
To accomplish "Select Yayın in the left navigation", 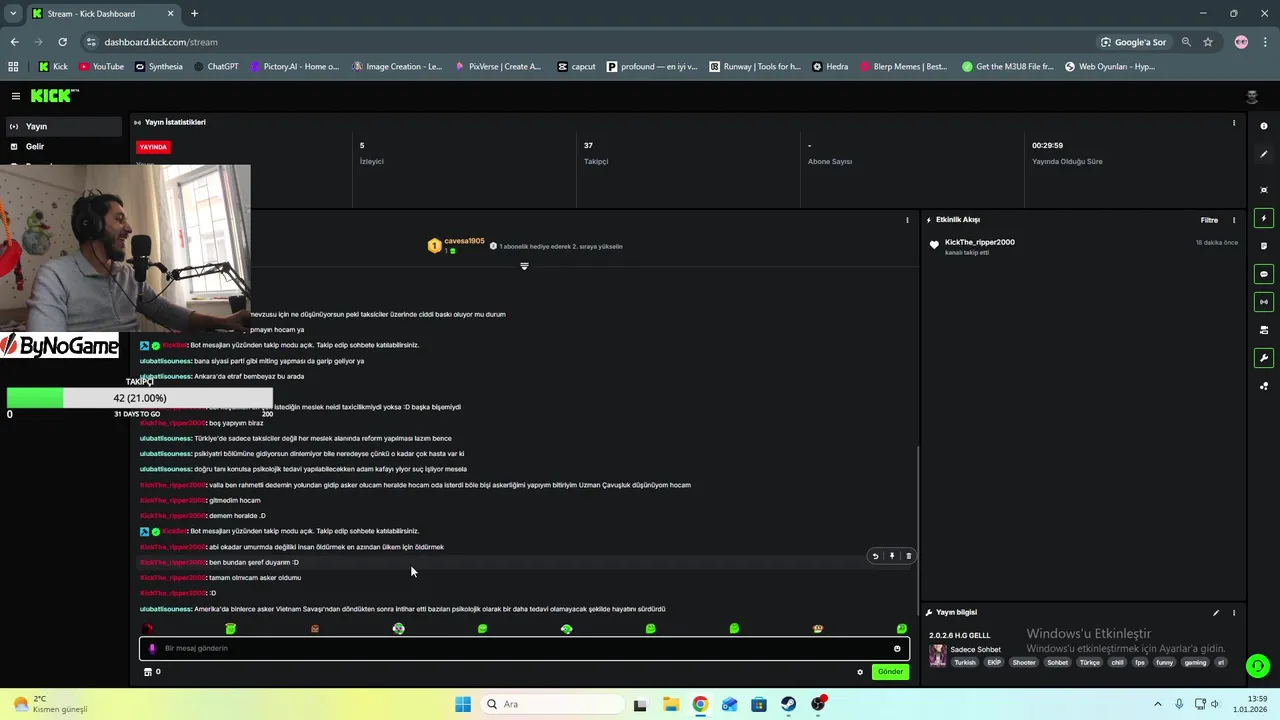I will coord(64,126).
